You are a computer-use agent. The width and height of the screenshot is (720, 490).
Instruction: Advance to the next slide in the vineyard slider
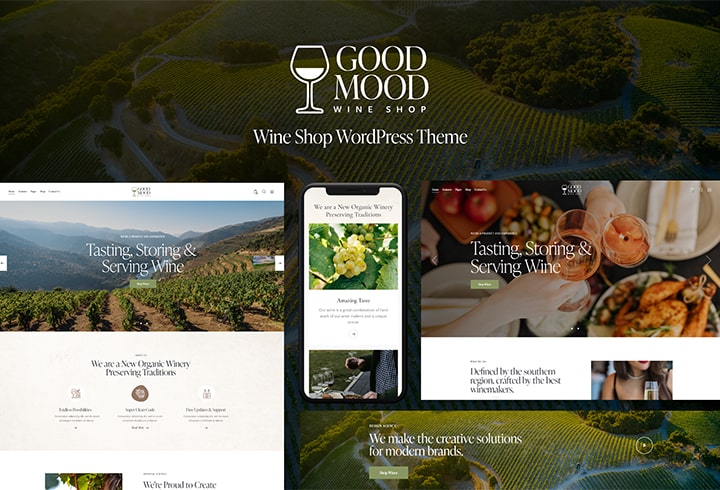[x=279, y=263]
